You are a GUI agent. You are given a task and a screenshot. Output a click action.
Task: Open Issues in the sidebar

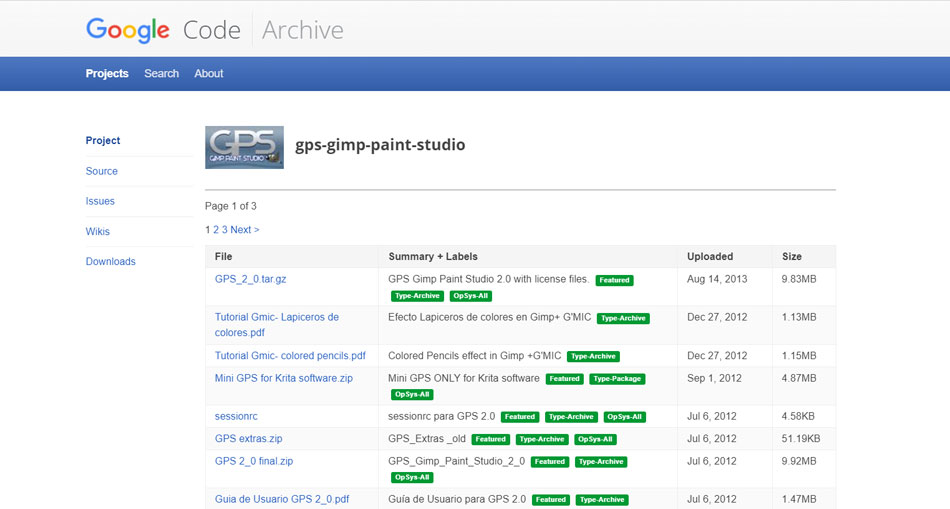100,201
